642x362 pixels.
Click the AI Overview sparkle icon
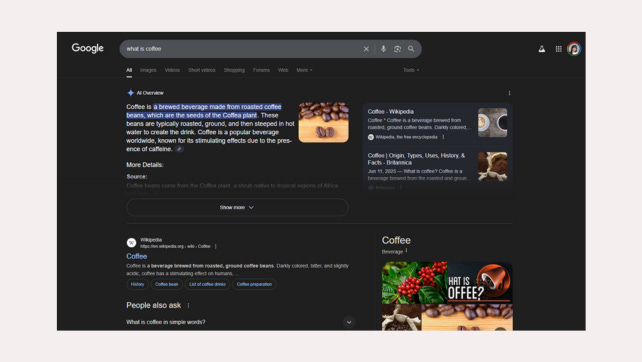point(130,93)
